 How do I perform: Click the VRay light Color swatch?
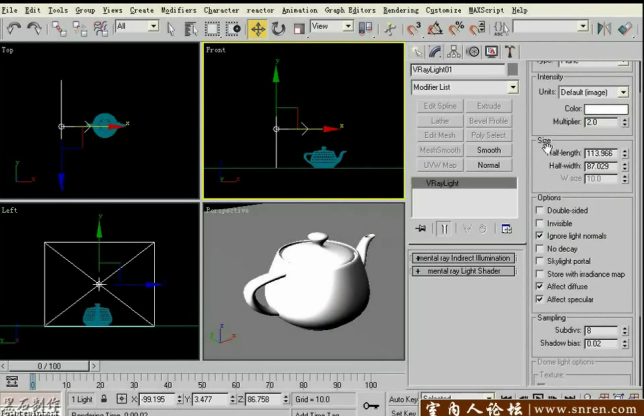coord(606,109)
